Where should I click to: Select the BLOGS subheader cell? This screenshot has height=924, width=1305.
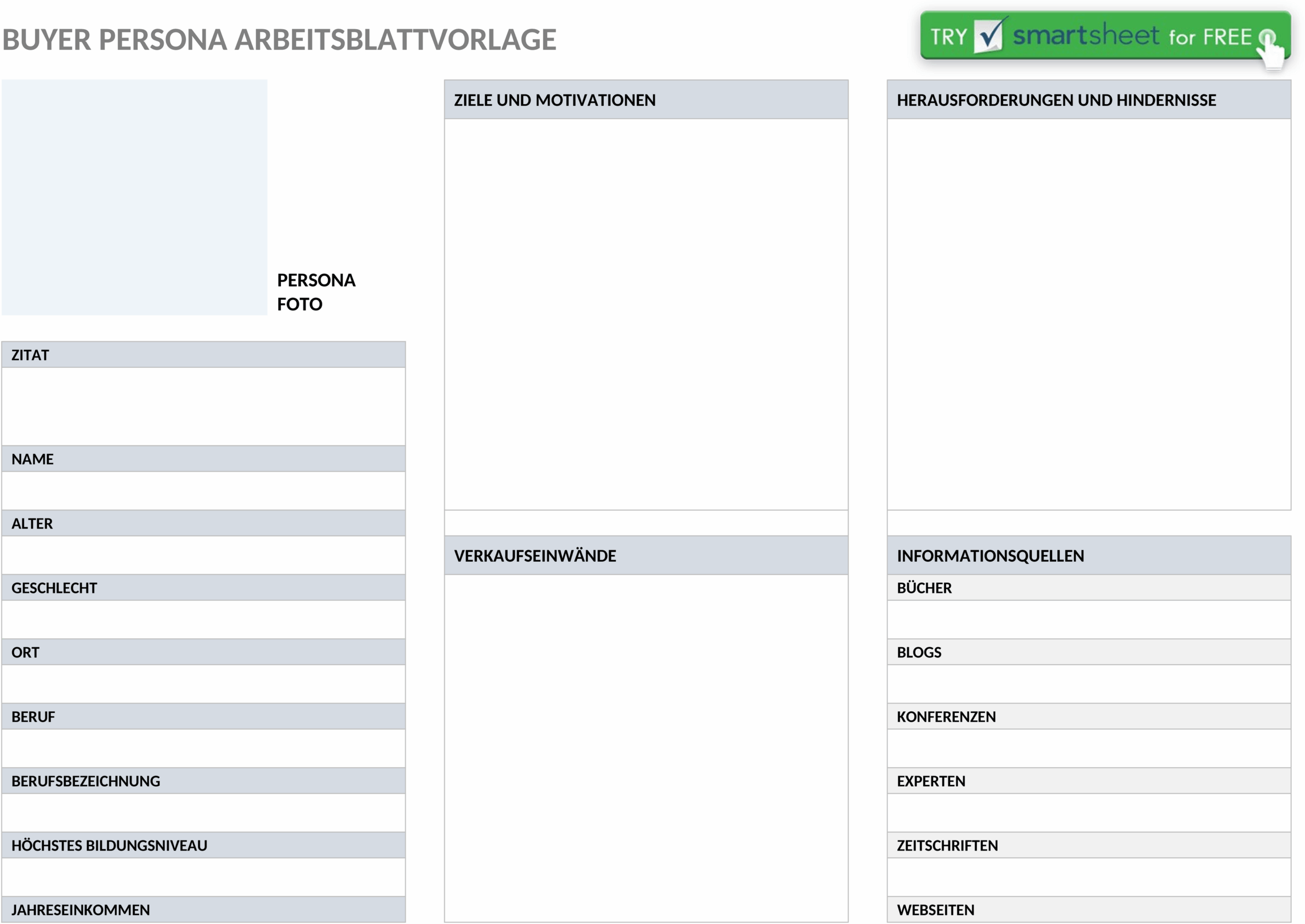tap(1089, 651)
